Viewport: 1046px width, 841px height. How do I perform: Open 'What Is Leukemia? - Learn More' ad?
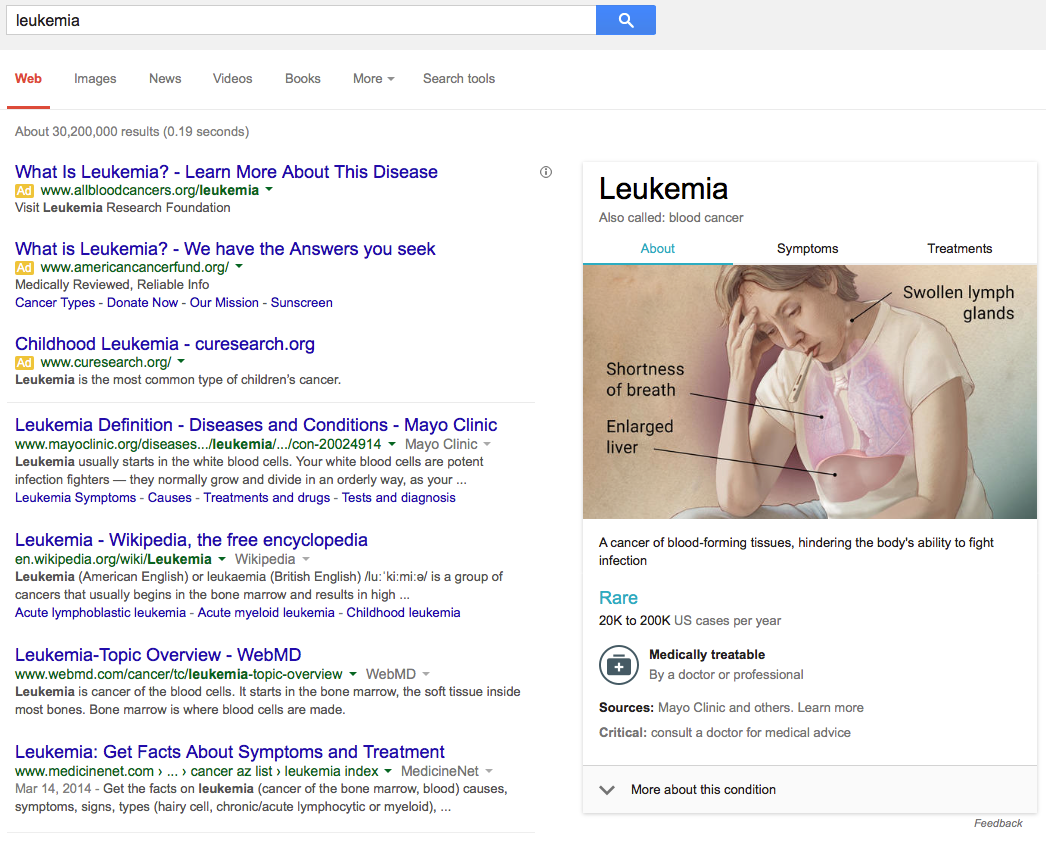(226, 172)
